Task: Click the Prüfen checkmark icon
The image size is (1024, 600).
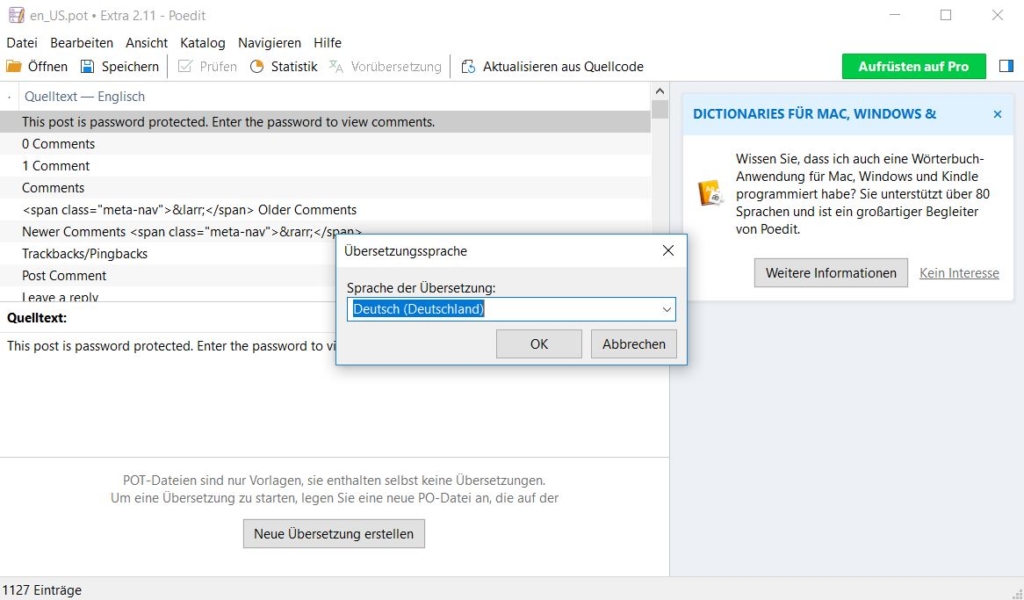Action: tap(185, 67)
